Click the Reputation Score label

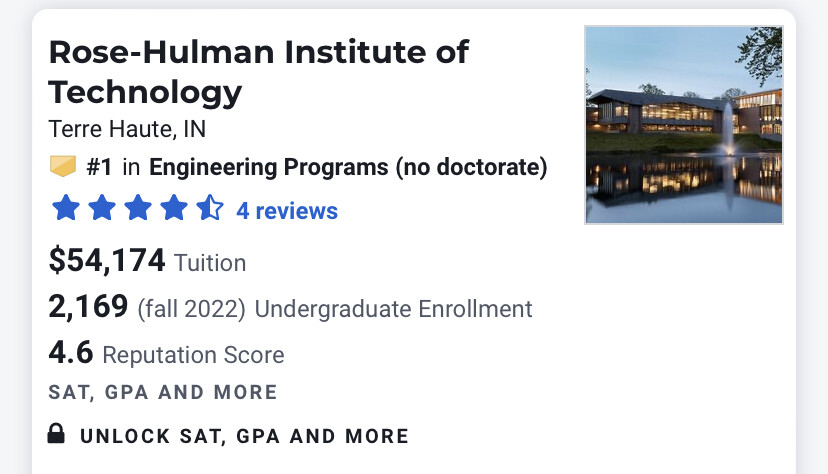[x=193, y=355]
